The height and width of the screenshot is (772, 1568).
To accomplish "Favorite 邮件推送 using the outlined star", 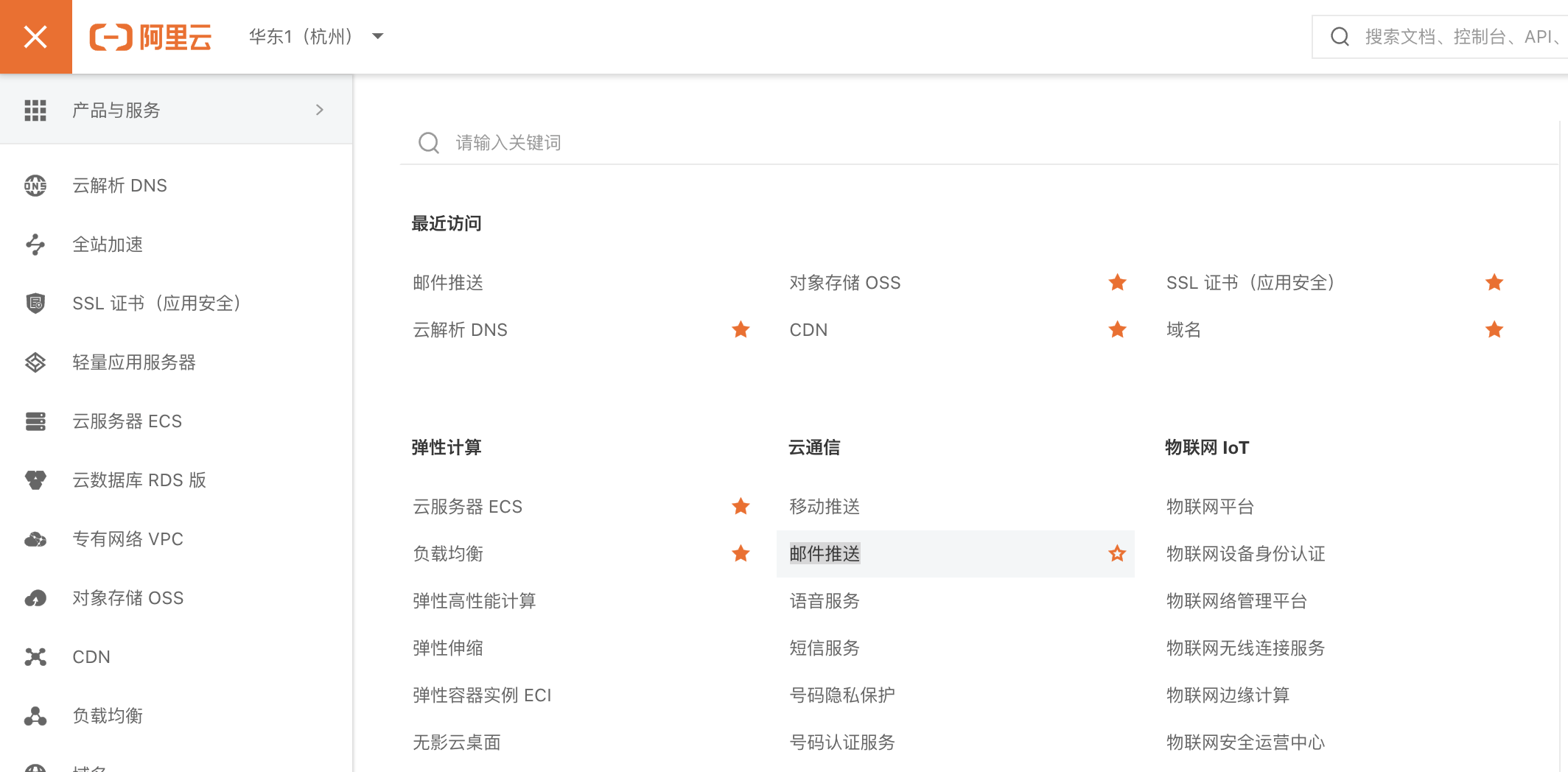I will coord(1117,553).
